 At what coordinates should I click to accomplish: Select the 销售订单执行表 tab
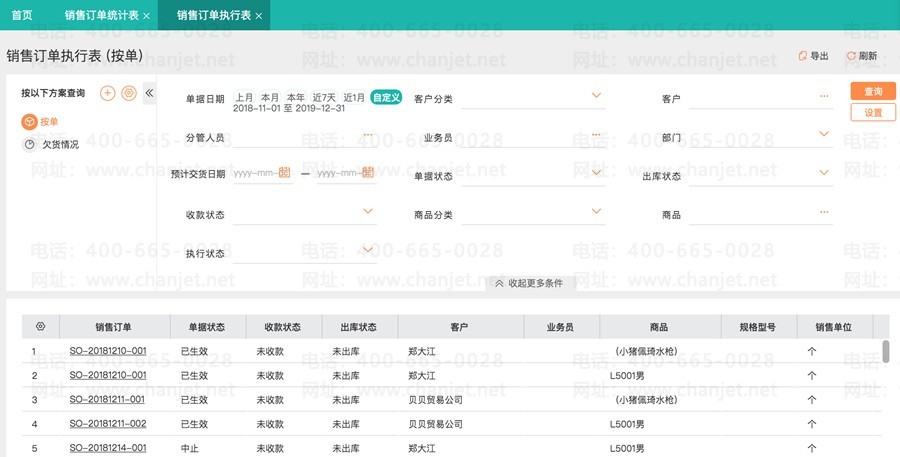click(x=214, y=16)
